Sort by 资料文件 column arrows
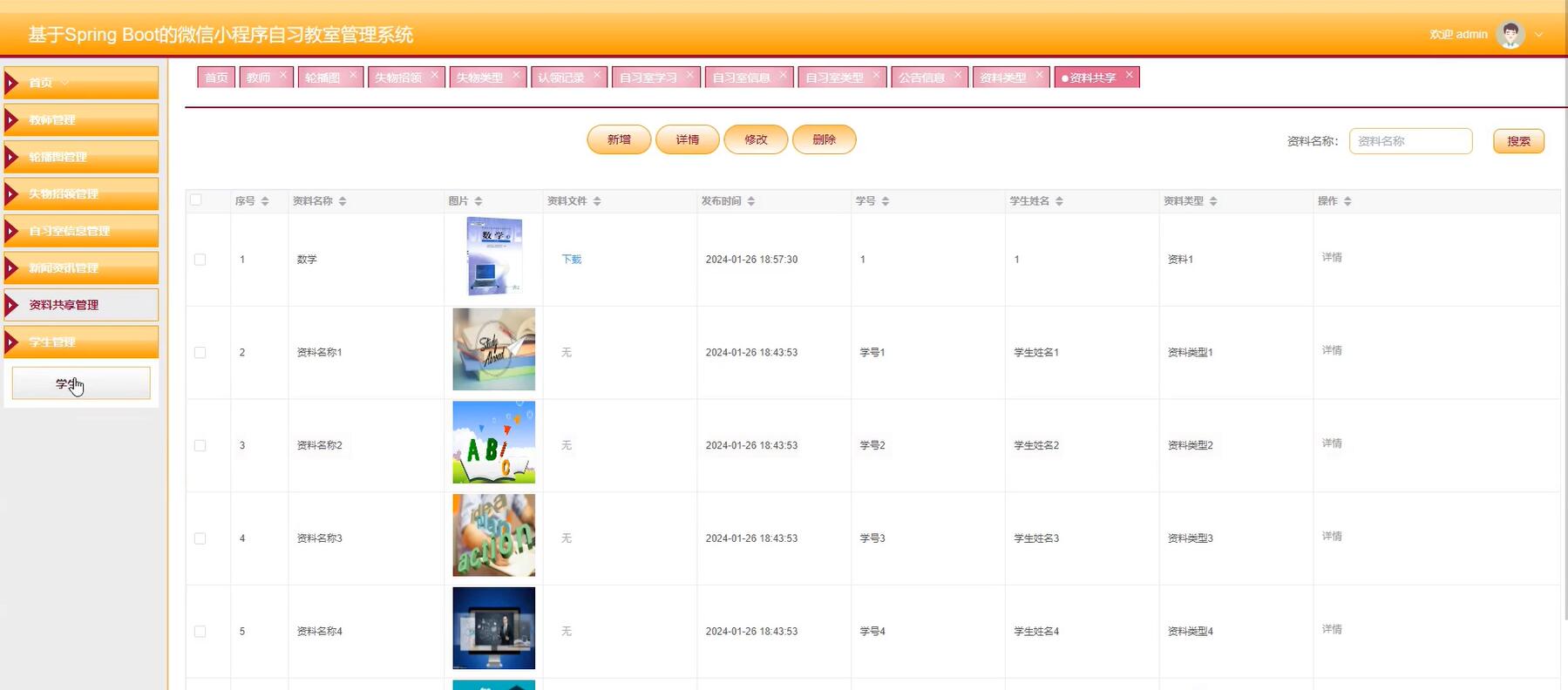Image resolution: width=1568 pixels, height=690 pixels. 597,201
